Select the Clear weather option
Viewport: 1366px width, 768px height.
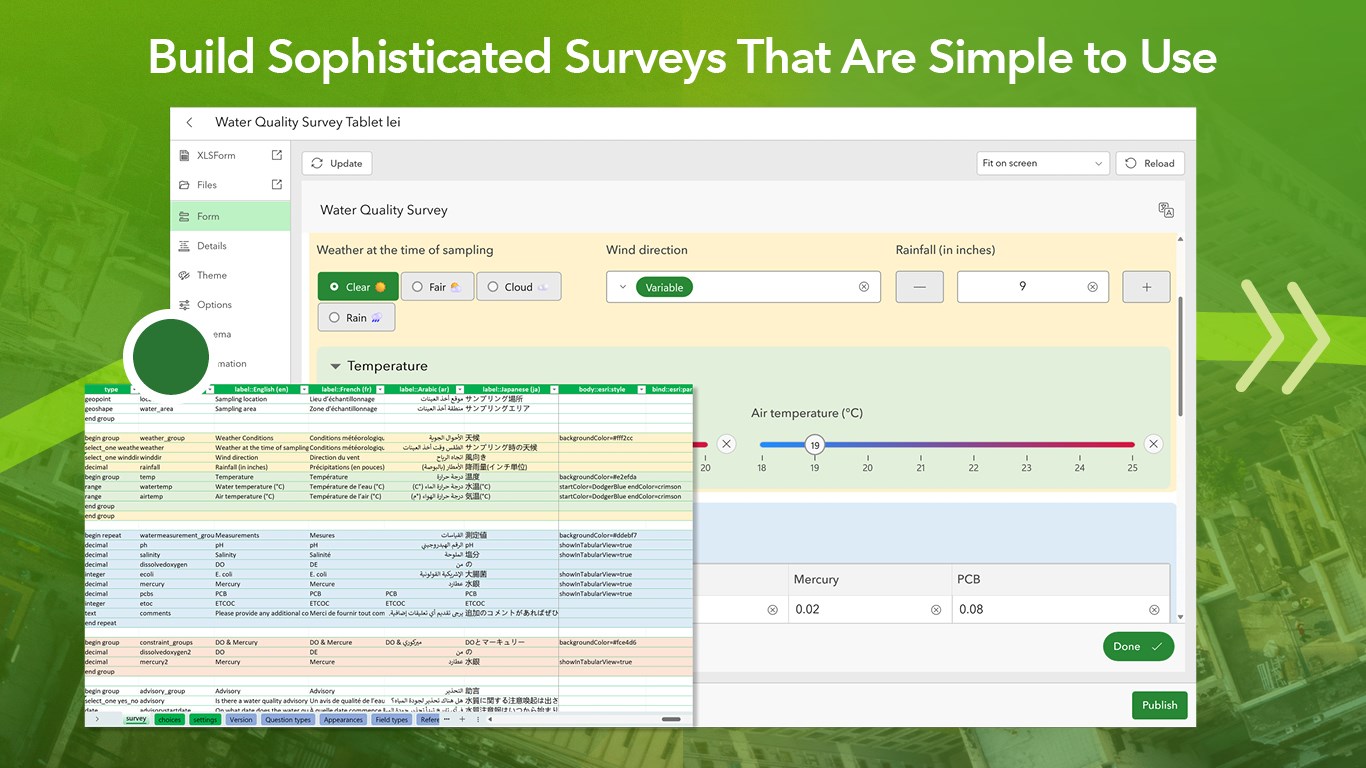(358, 287)
